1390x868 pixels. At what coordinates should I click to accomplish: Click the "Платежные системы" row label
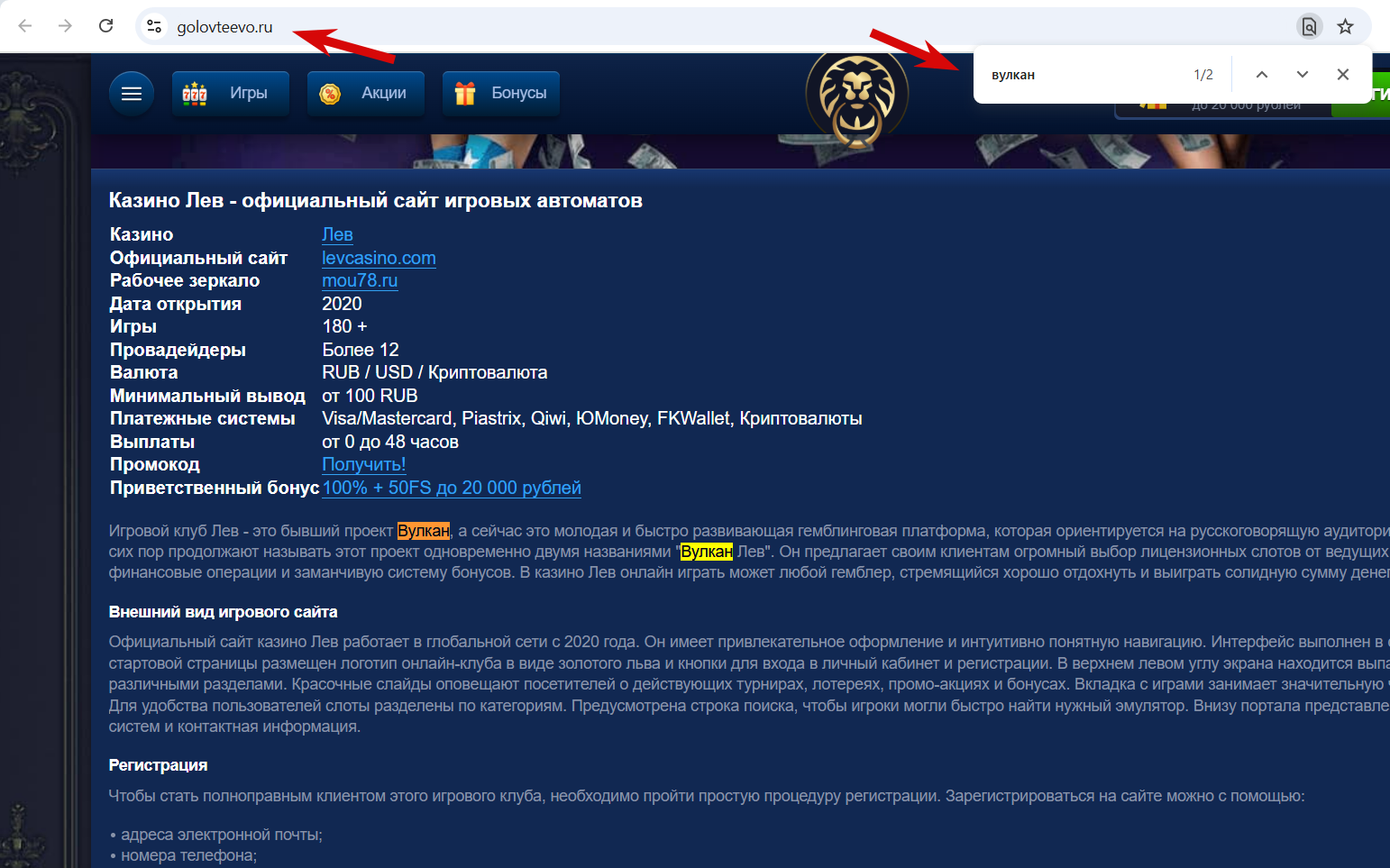pyautogui.click(x=203, y=418)
